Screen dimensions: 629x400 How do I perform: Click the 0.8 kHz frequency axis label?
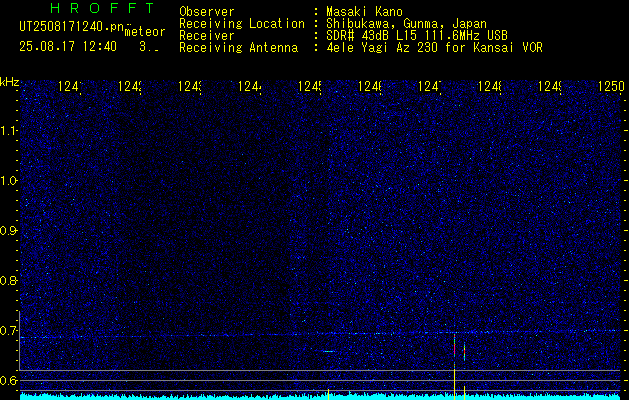coord(8,280)
